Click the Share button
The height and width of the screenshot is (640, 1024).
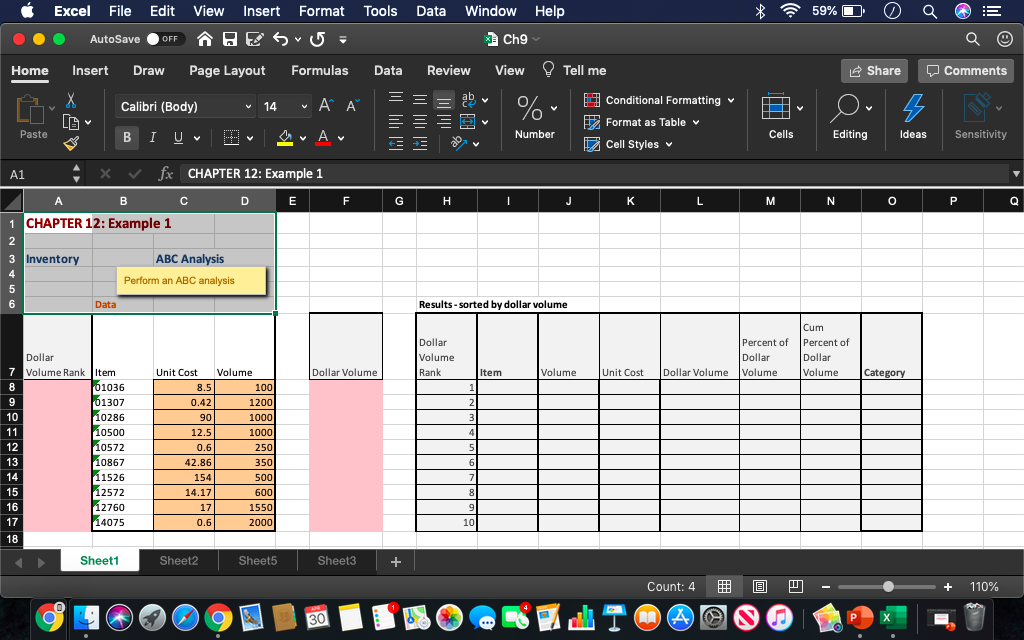point(873,70)
